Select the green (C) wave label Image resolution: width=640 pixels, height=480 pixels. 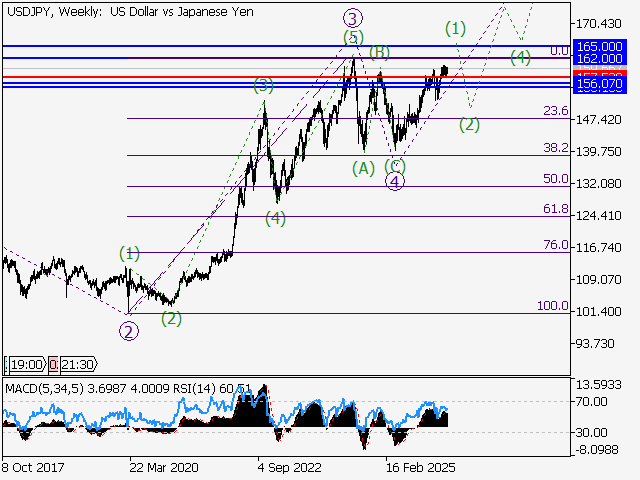click(x=394, y=164)
